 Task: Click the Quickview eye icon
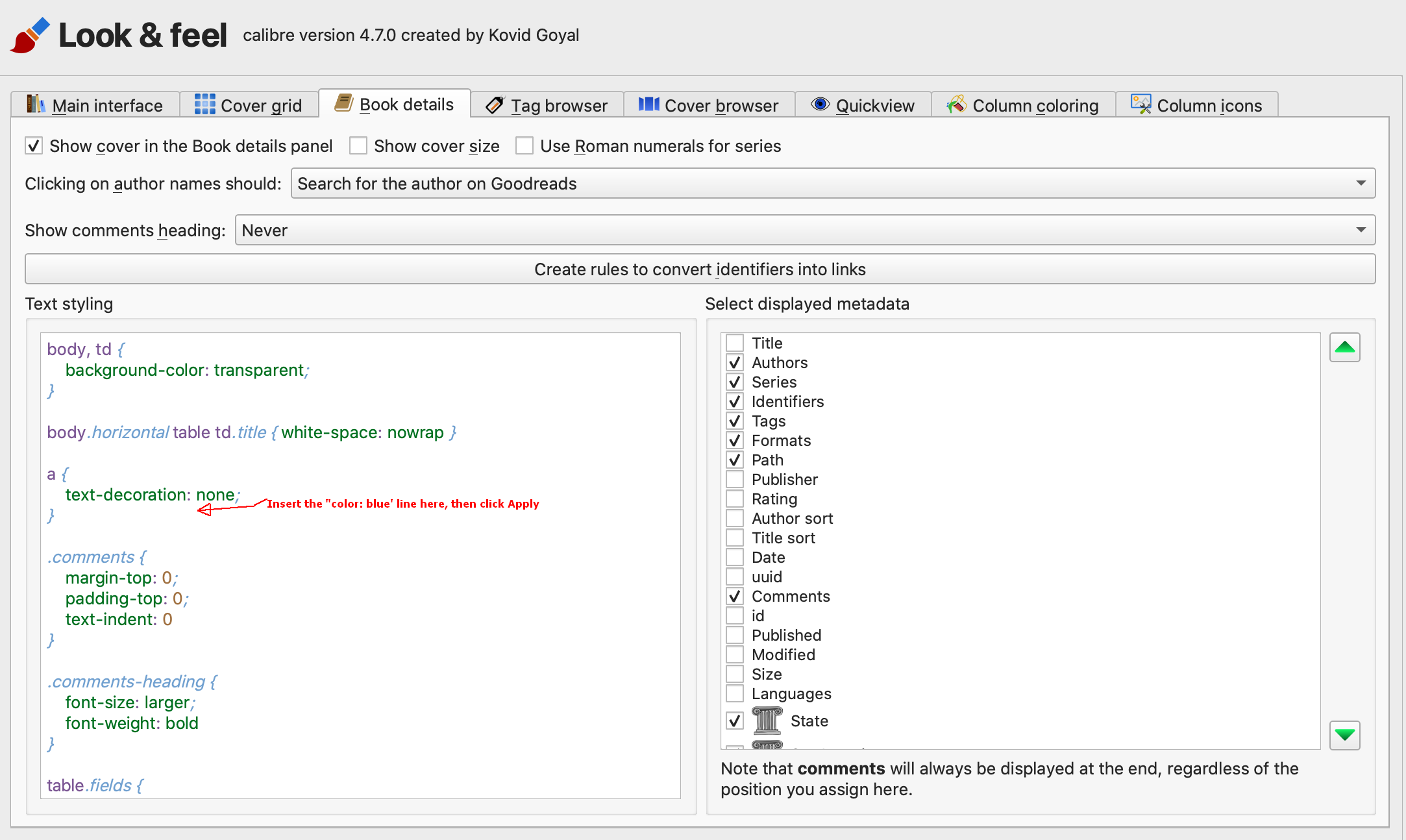tap(820, 105)
